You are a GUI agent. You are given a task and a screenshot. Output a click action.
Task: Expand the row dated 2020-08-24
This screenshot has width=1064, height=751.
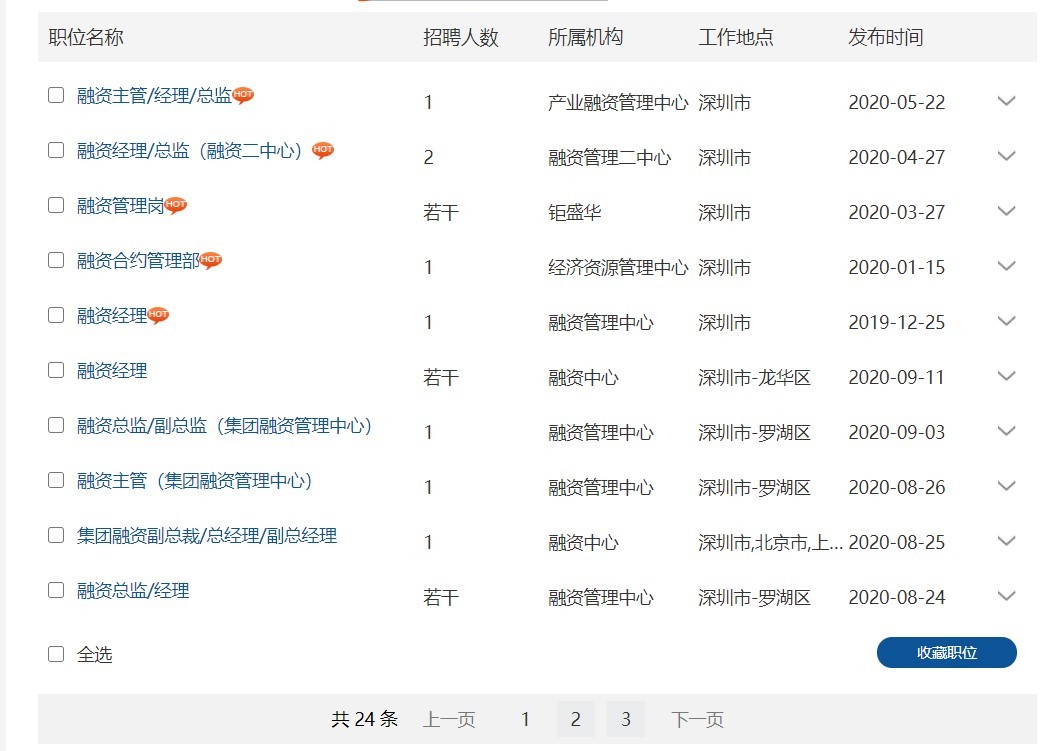click(1006, 596)
